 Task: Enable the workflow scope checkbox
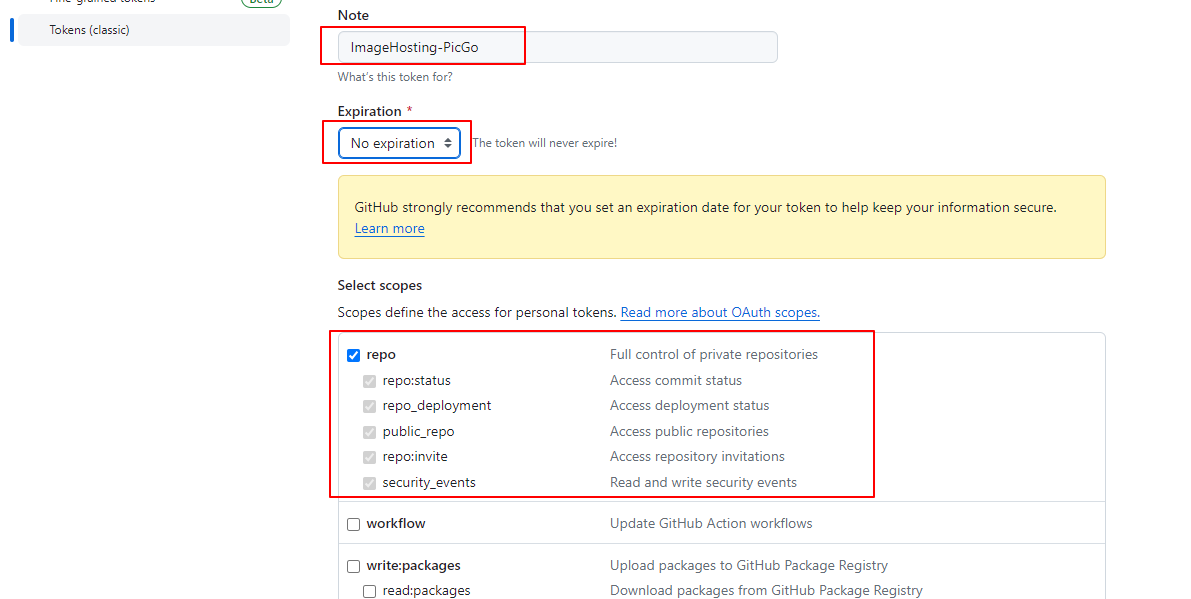[x=353, y=524]
